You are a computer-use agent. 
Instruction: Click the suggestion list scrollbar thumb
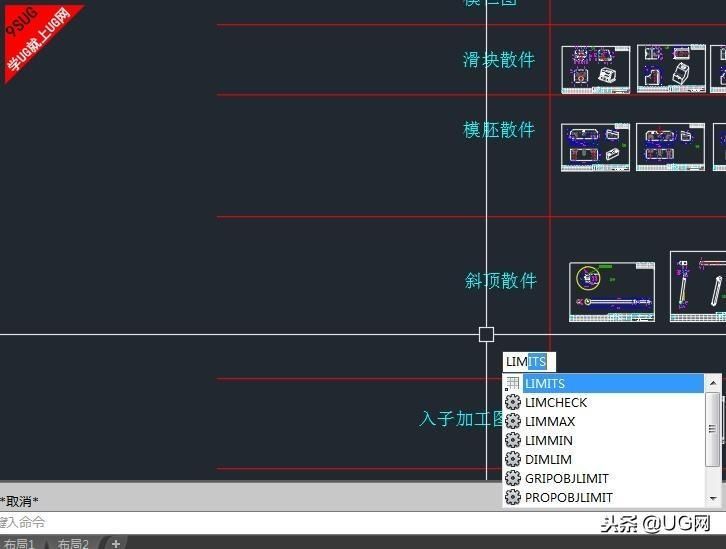(x=713, y=430)
